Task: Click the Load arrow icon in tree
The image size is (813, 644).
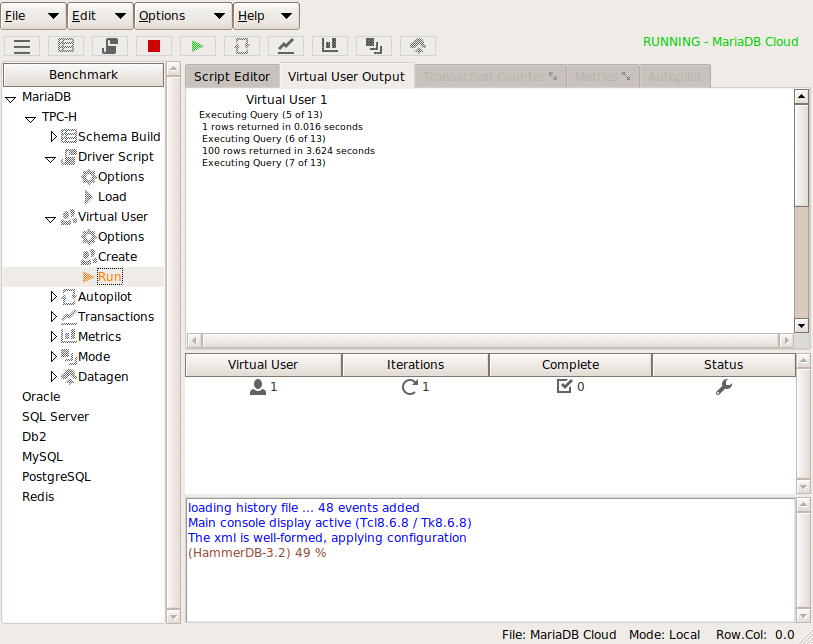Action: click(89, 197)
